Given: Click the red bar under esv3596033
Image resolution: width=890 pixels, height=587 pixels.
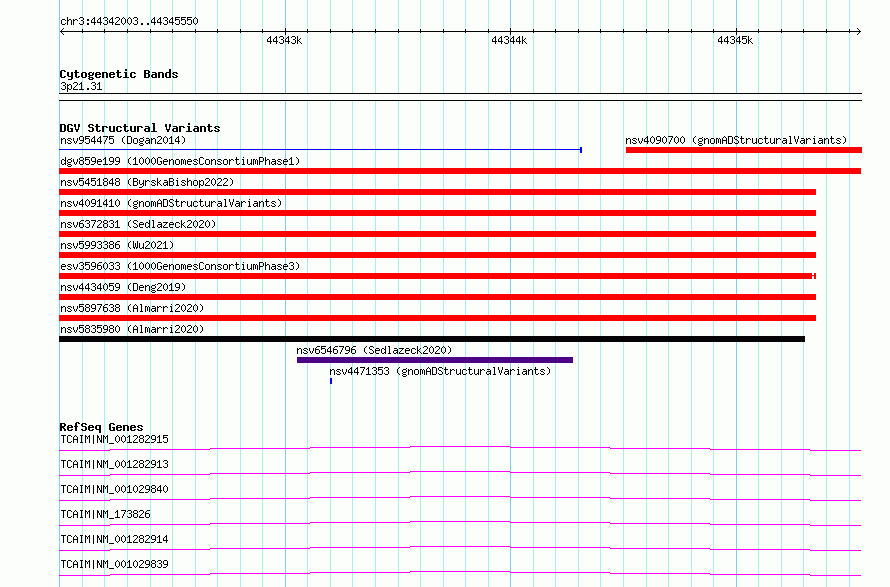Looking at the screenshot, I should point(438,276).
